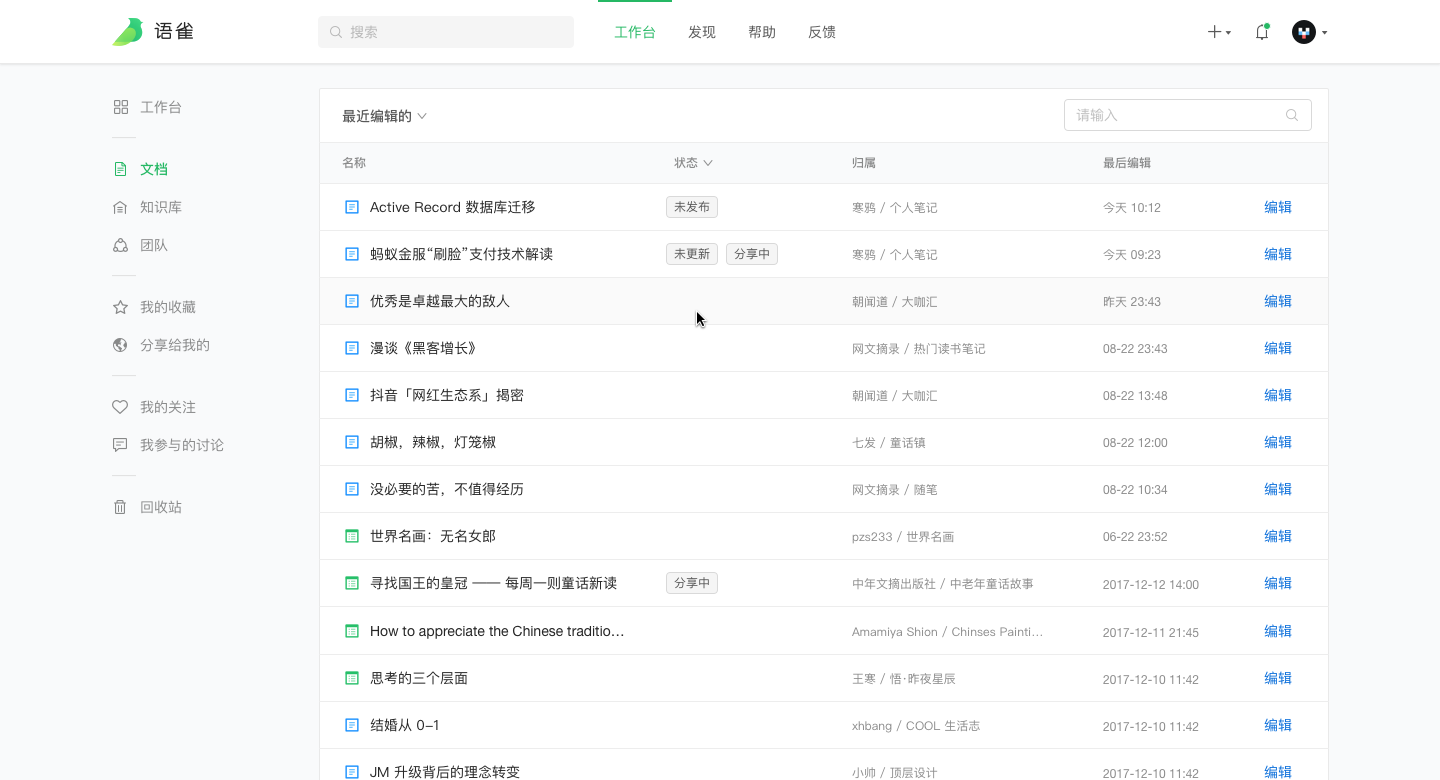Click the 团队 sidebar icon
This screenshot has height=780, width=1440.
pos(120,245)
